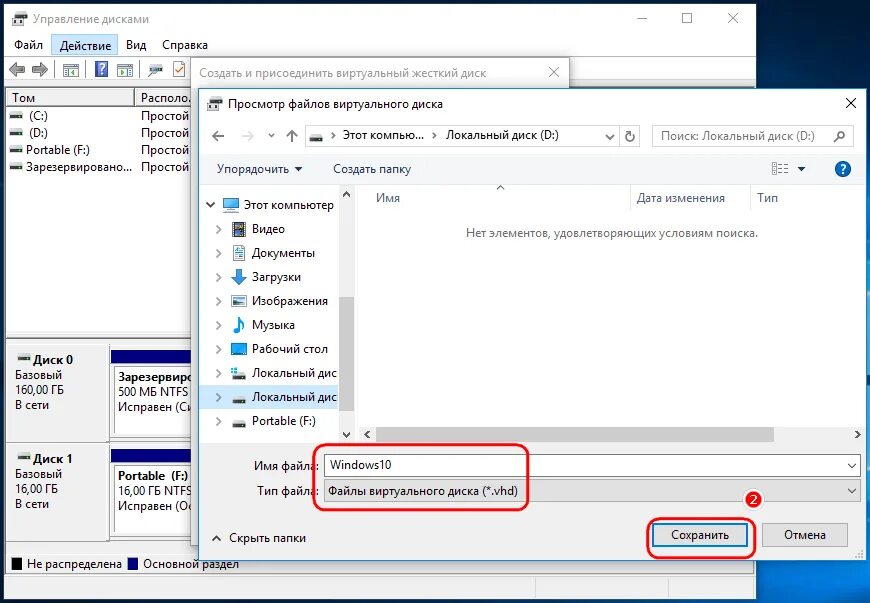This screenshot has height=603, width=870.
Task: Refresh the Локальный диск (D:) folder view
Action: pyautogui.click(x=630, y=136)
